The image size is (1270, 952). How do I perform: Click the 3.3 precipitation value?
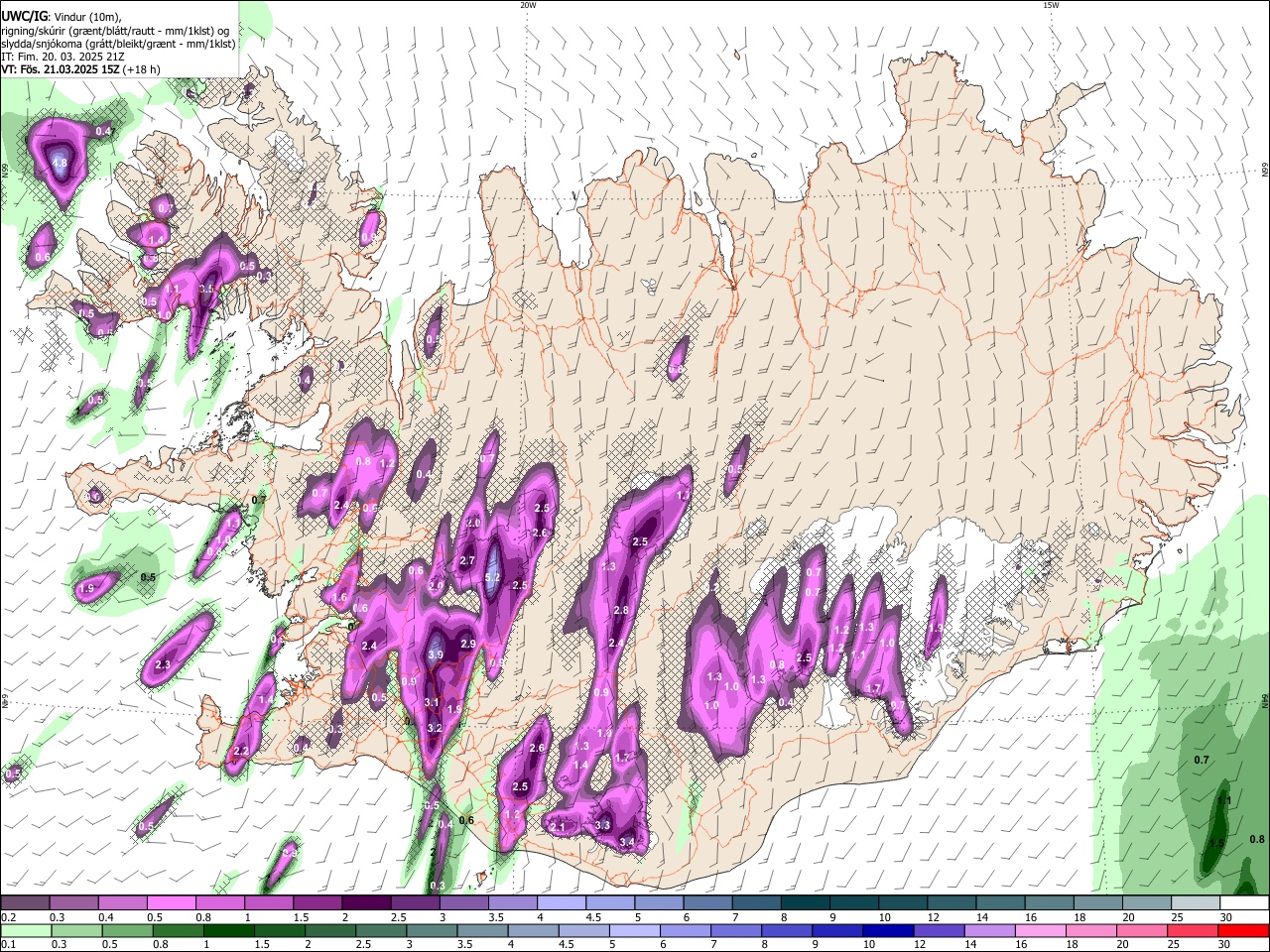pyautogui.click(x=602, y=825)
